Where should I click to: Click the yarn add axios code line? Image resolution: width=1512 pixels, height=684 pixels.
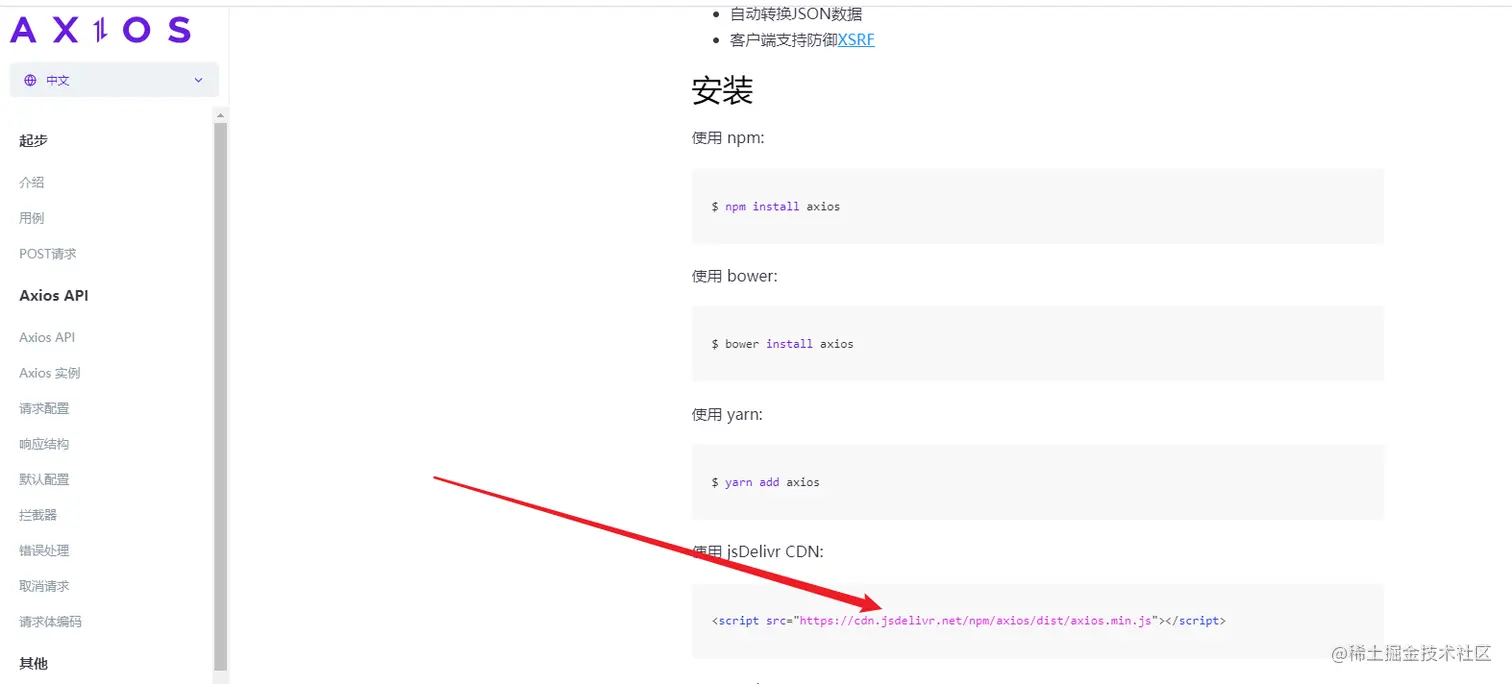pos(766,482)
